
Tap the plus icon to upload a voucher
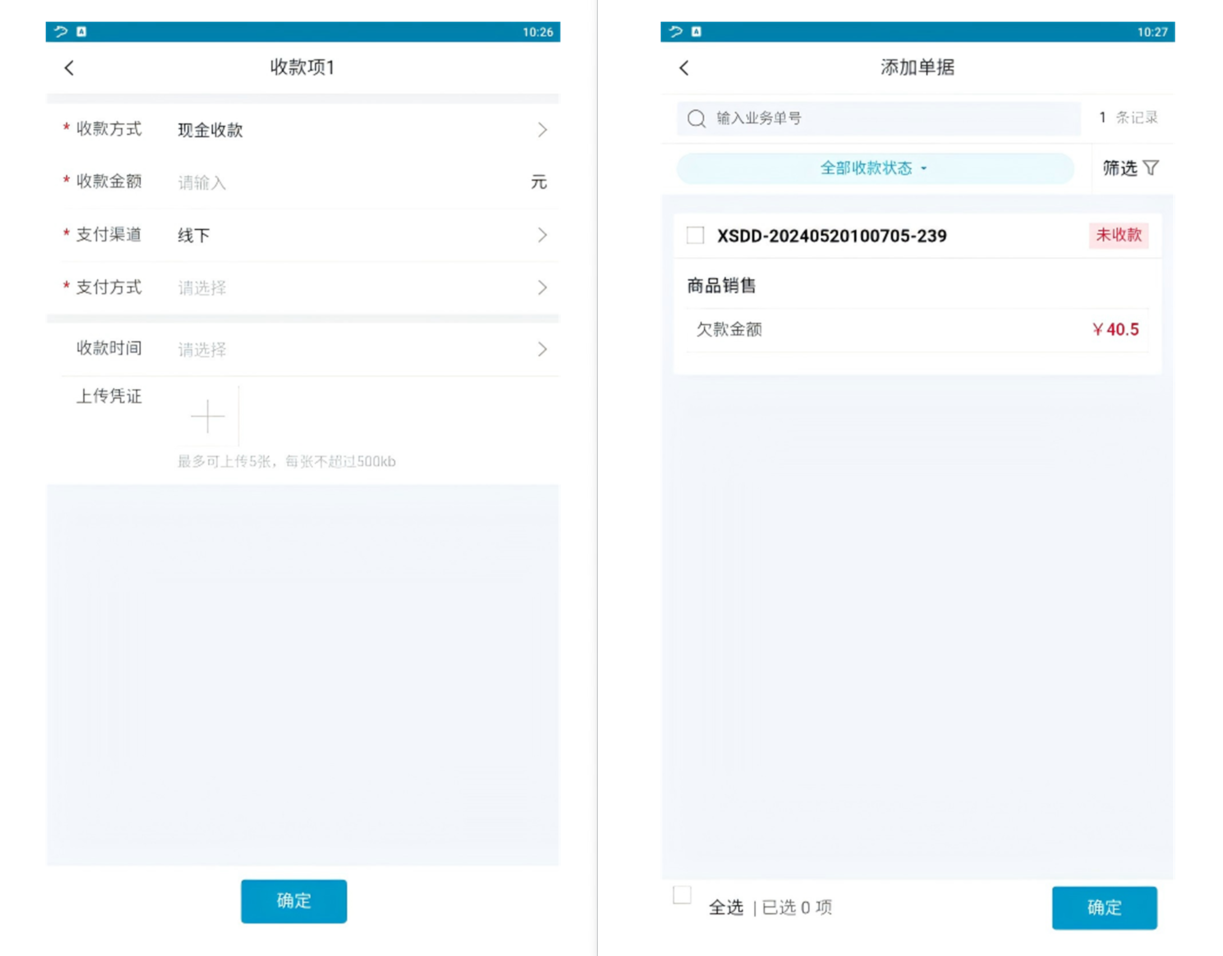[x=208, y=416]
